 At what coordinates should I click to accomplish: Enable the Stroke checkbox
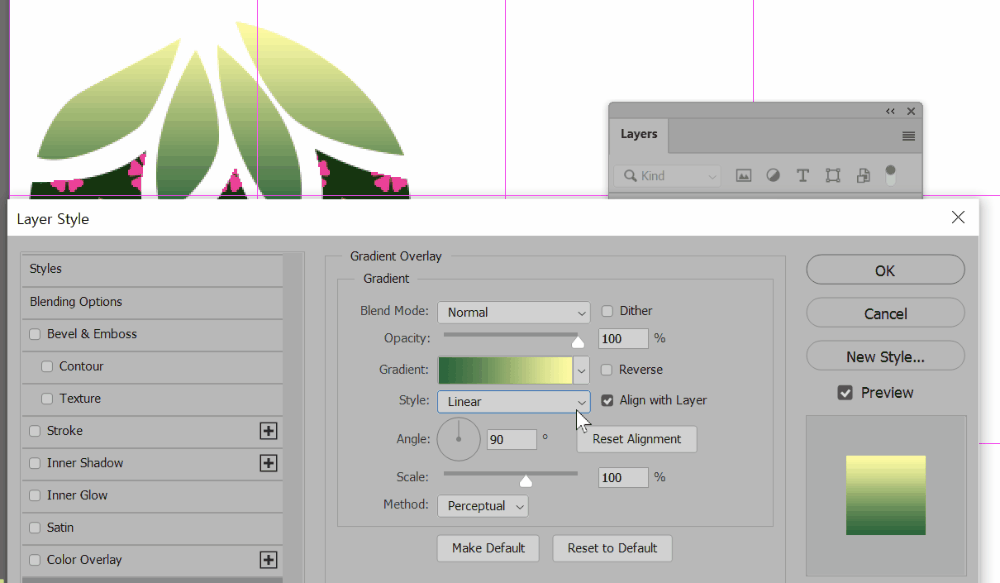35,431
